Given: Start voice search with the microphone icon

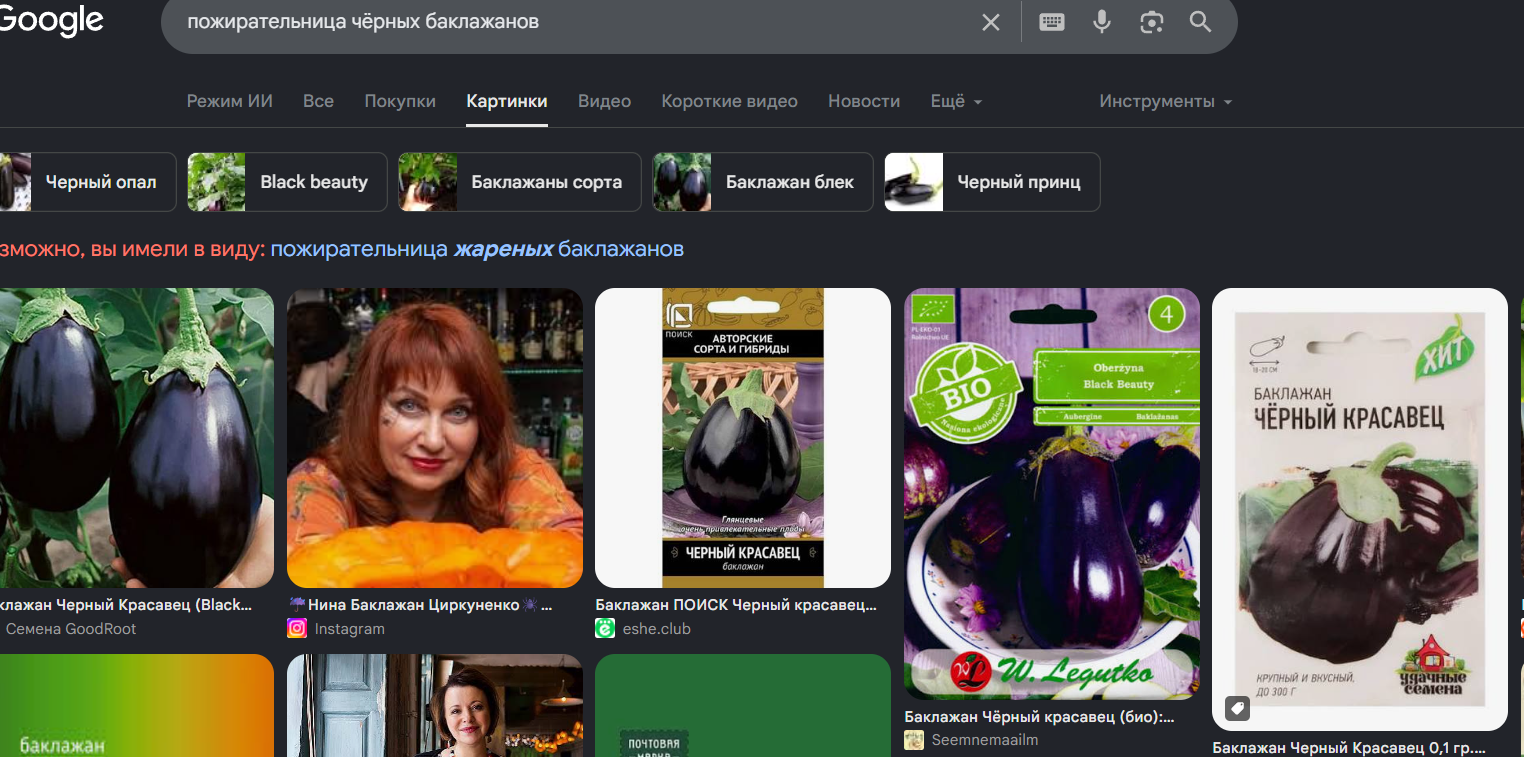Looking at the screenshot, I should 1102,22.
